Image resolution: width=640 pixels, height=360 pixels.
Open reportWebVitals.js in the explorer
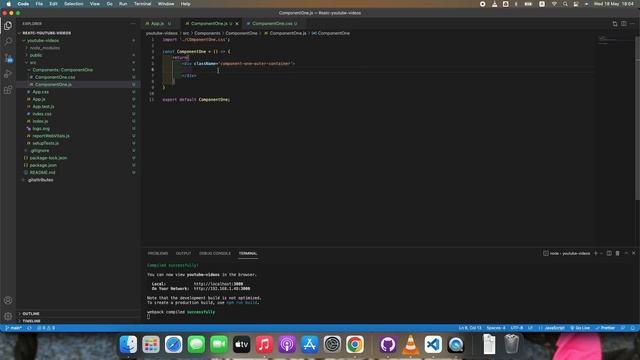(51, 136)
